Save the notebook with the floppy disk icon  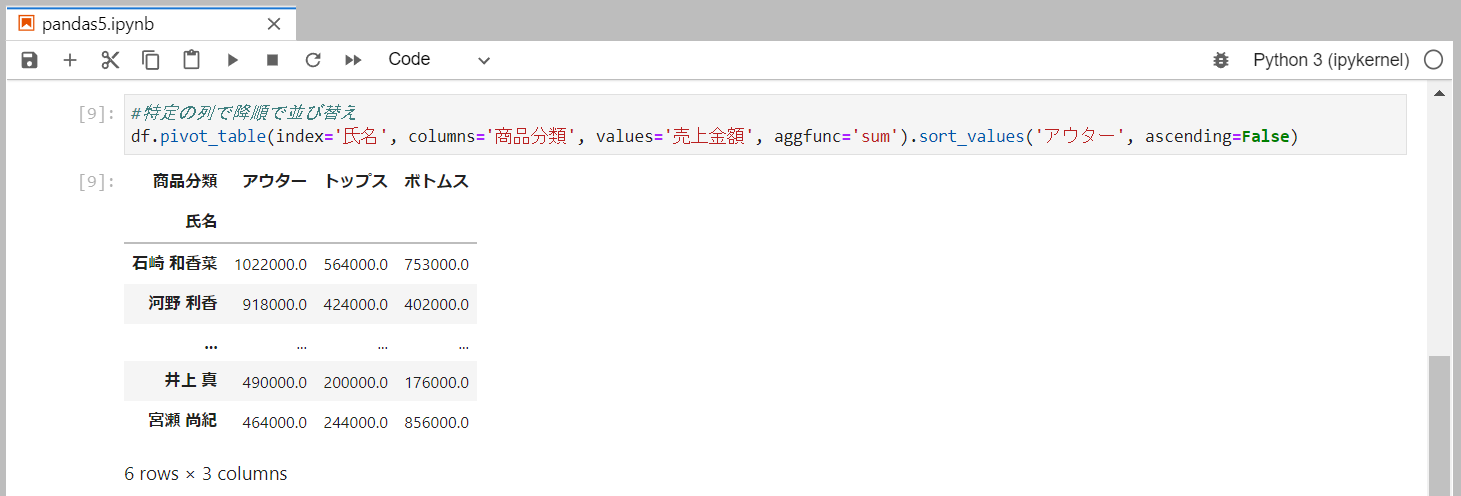click(x=29, y=60)
